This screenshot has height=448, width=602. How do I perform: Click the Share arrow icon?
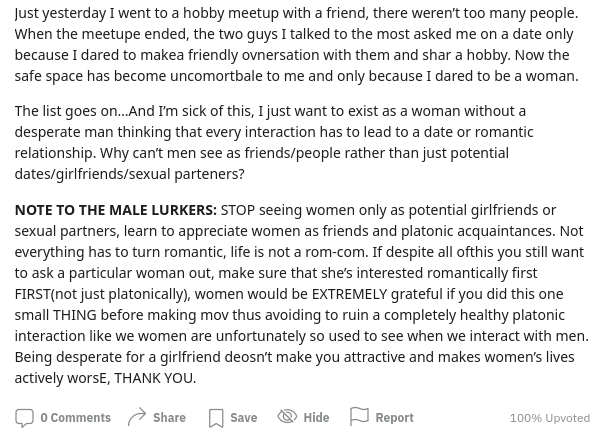tap(138, 418)
